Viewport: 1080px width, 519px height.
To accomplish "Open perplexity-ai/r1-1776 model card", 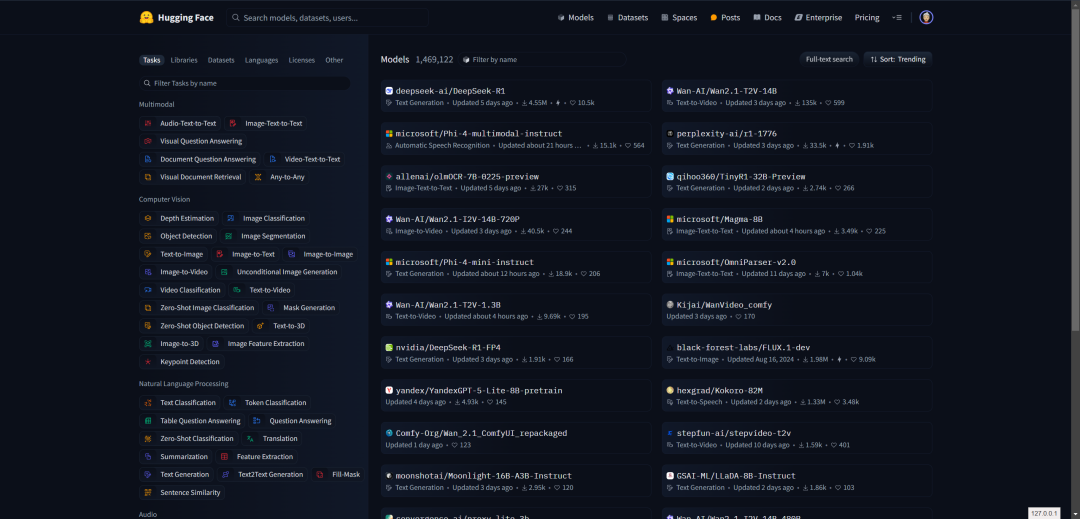I will pos(797,138).
